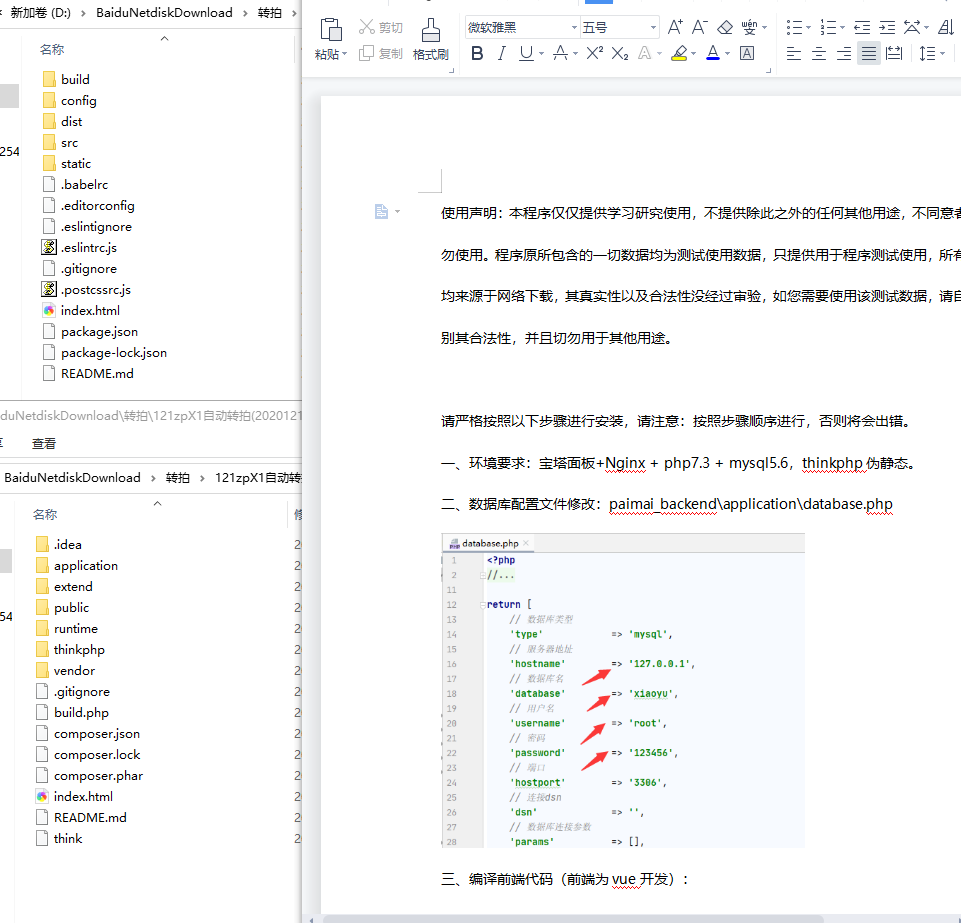Click 名称 column header in the upper file list

pos(51,49)
